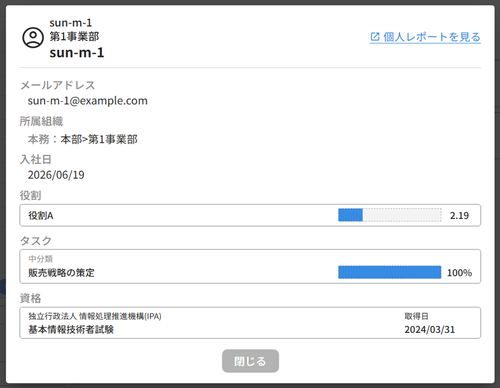Select the 本部>第1事業部 organization text

[x=99, y=139]
